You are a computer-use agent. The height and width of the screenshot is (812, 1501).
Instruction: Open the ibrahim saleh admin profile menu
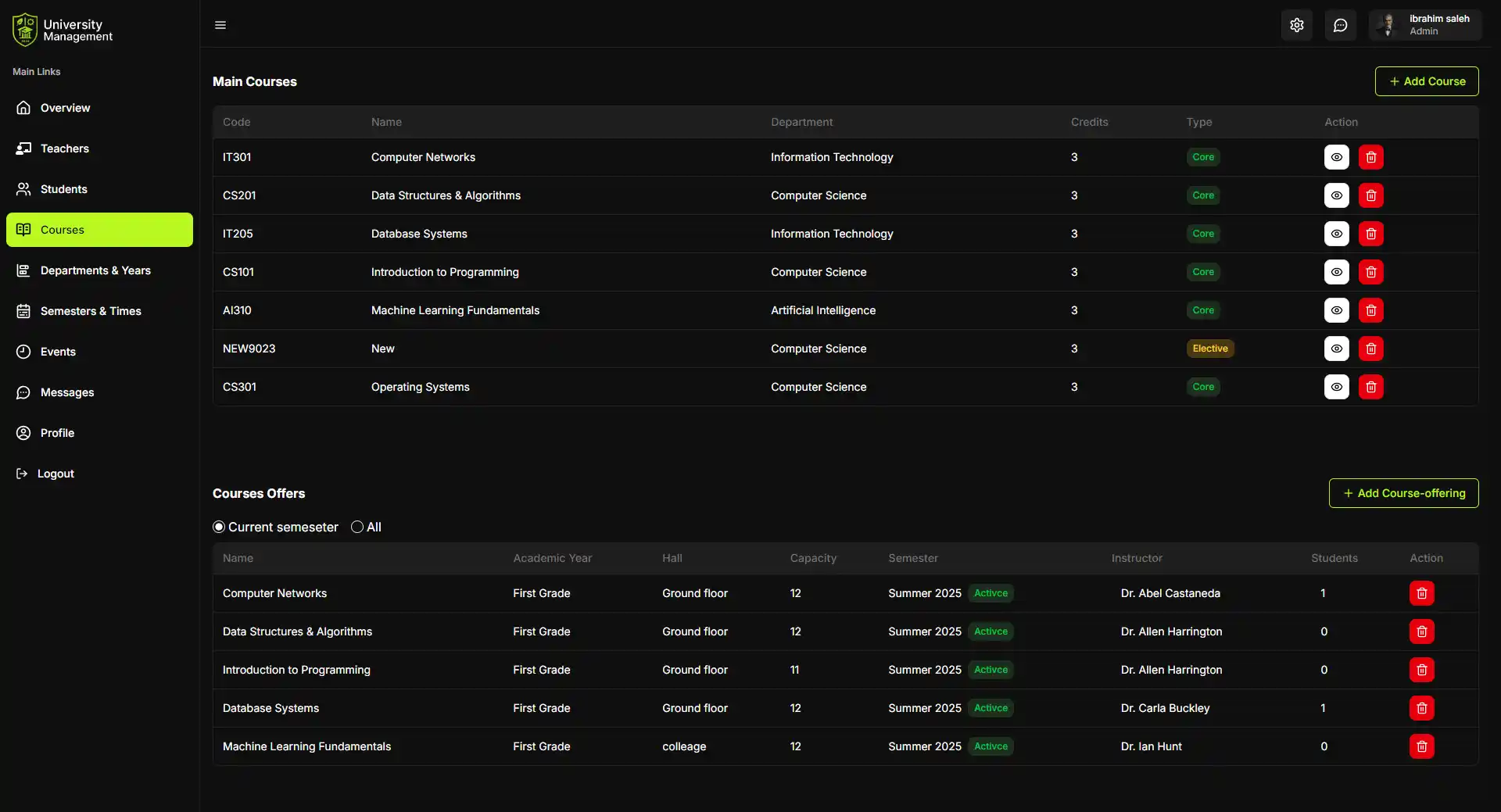point(1424,25)
